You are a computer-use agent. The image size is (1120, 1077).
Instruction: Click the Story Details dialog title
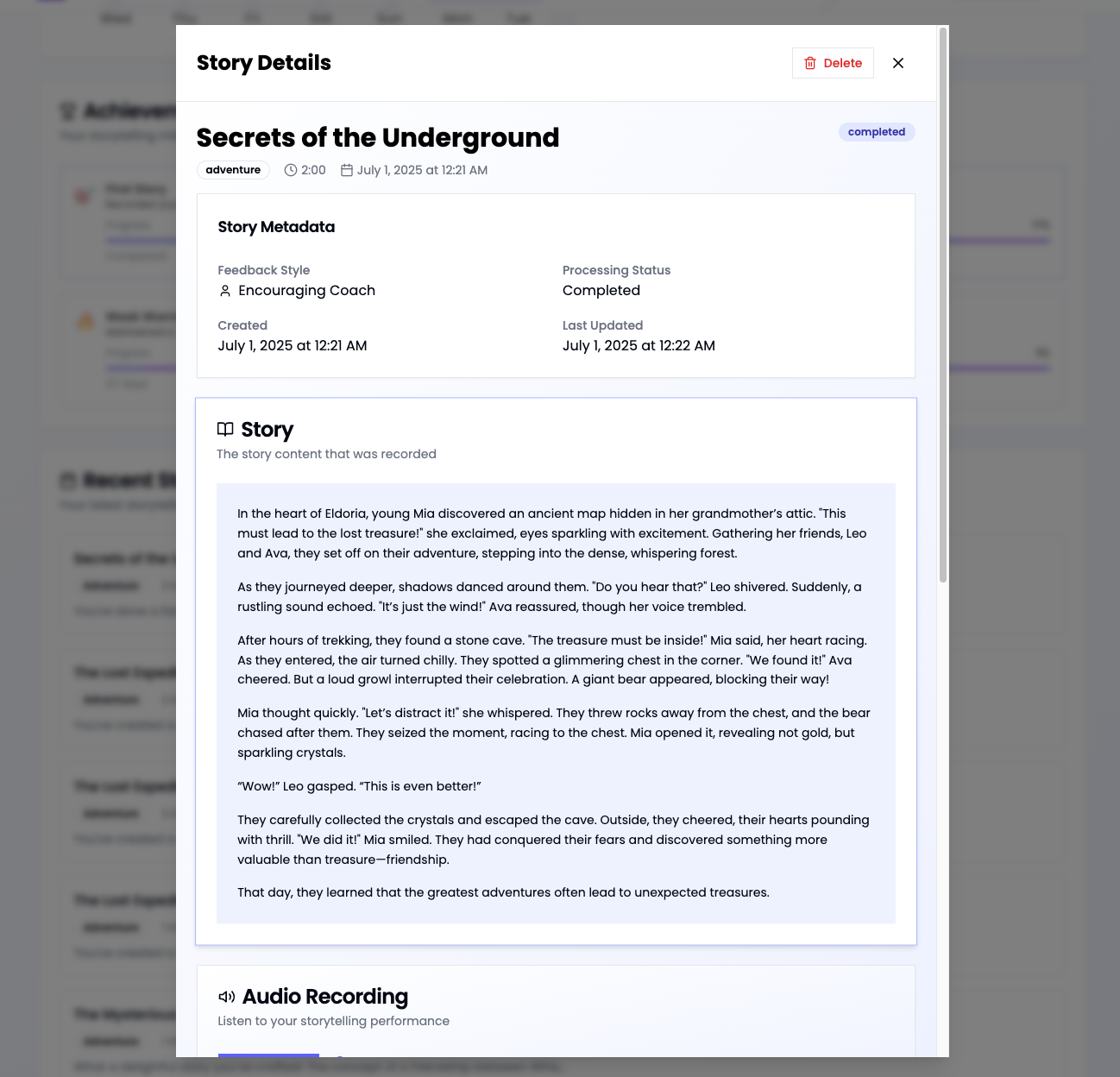264,63
